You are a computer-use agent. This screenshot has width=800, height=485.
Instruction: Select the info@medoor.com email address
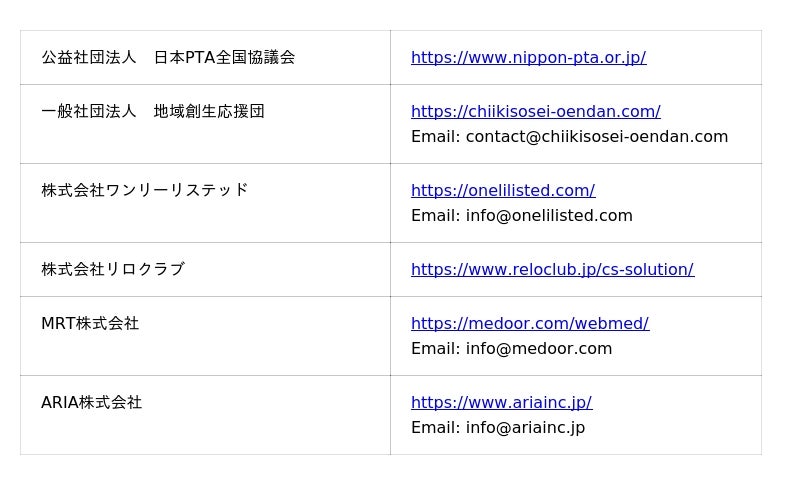539,349
